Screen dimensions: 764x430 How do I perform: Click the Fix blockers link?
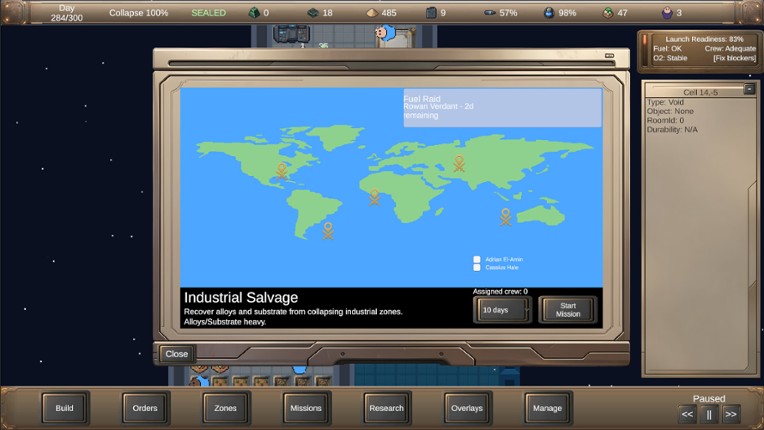[x=733, y=58]
